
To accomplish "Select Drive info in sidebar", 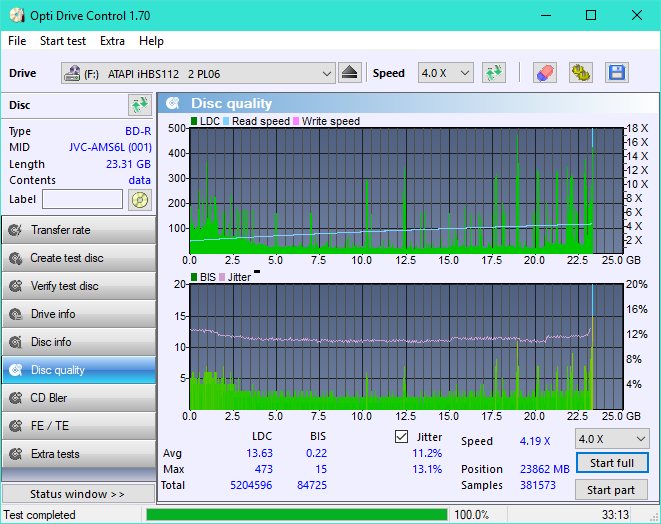I will coord(79,314).
